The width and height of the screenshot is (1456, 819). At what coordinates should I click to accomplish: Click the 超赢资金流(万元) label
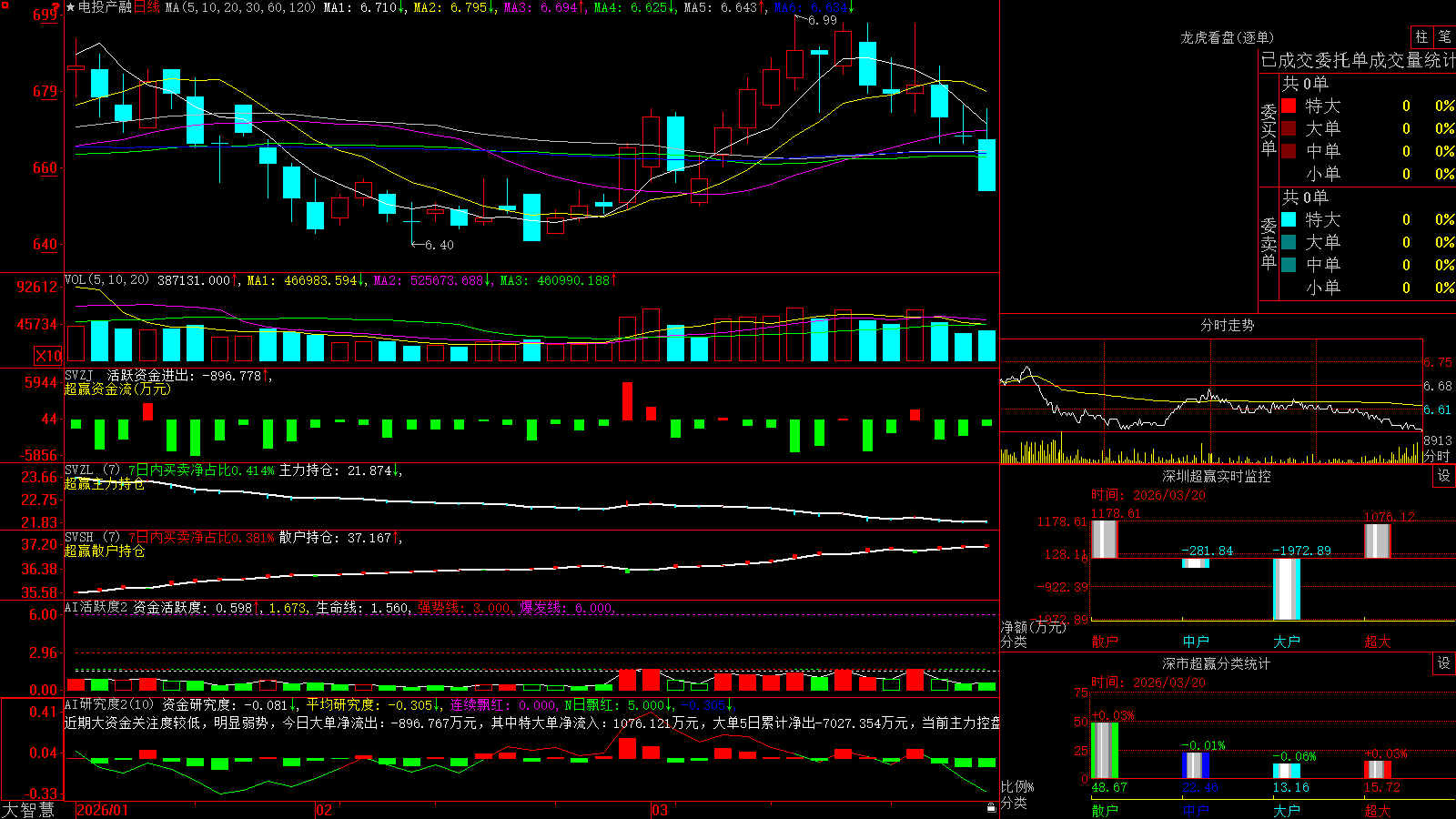click(117, 389)
